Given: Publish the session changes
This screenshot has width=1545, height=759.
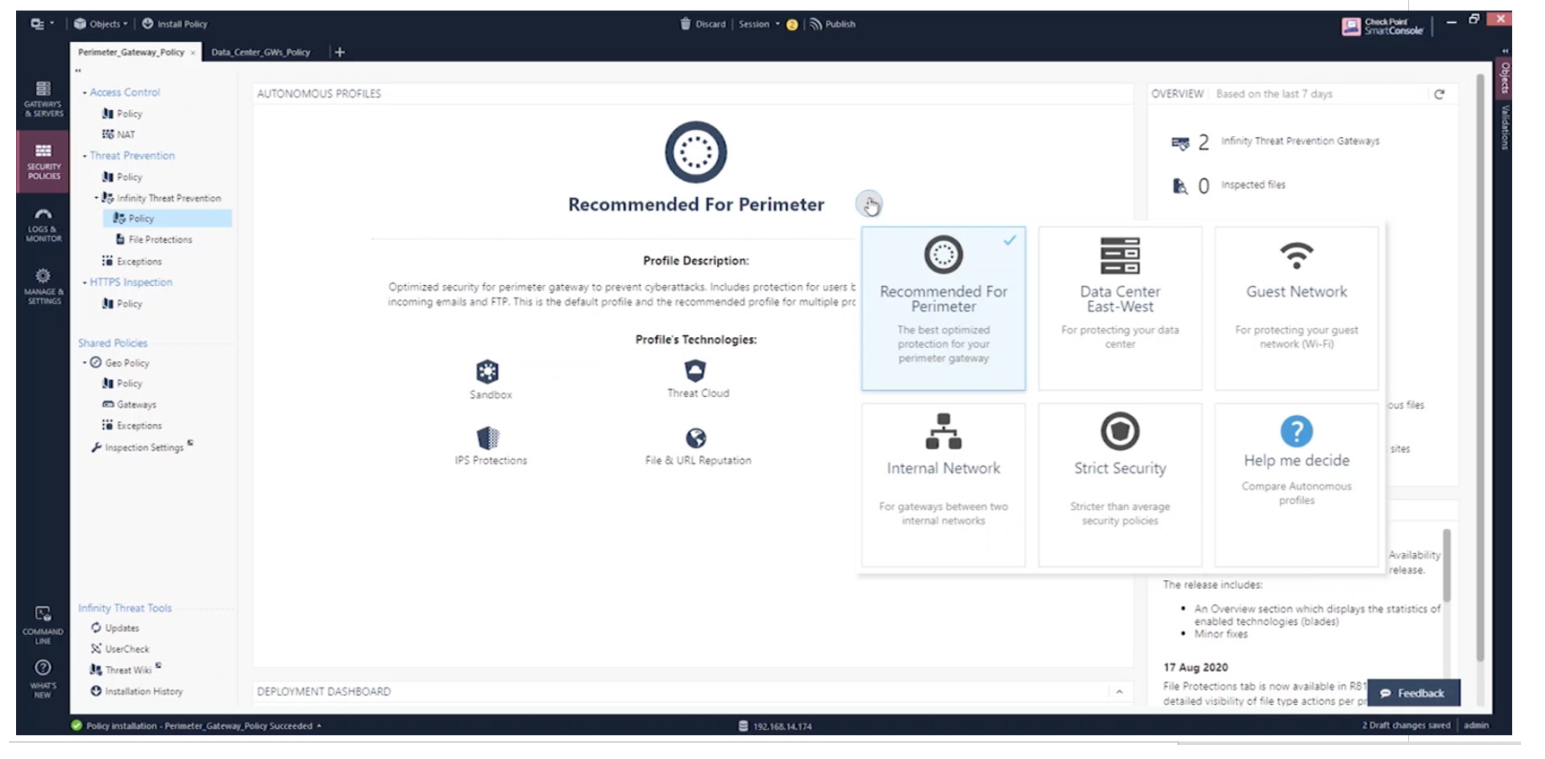Looking at the screenshot, I should tap(832, 24).
